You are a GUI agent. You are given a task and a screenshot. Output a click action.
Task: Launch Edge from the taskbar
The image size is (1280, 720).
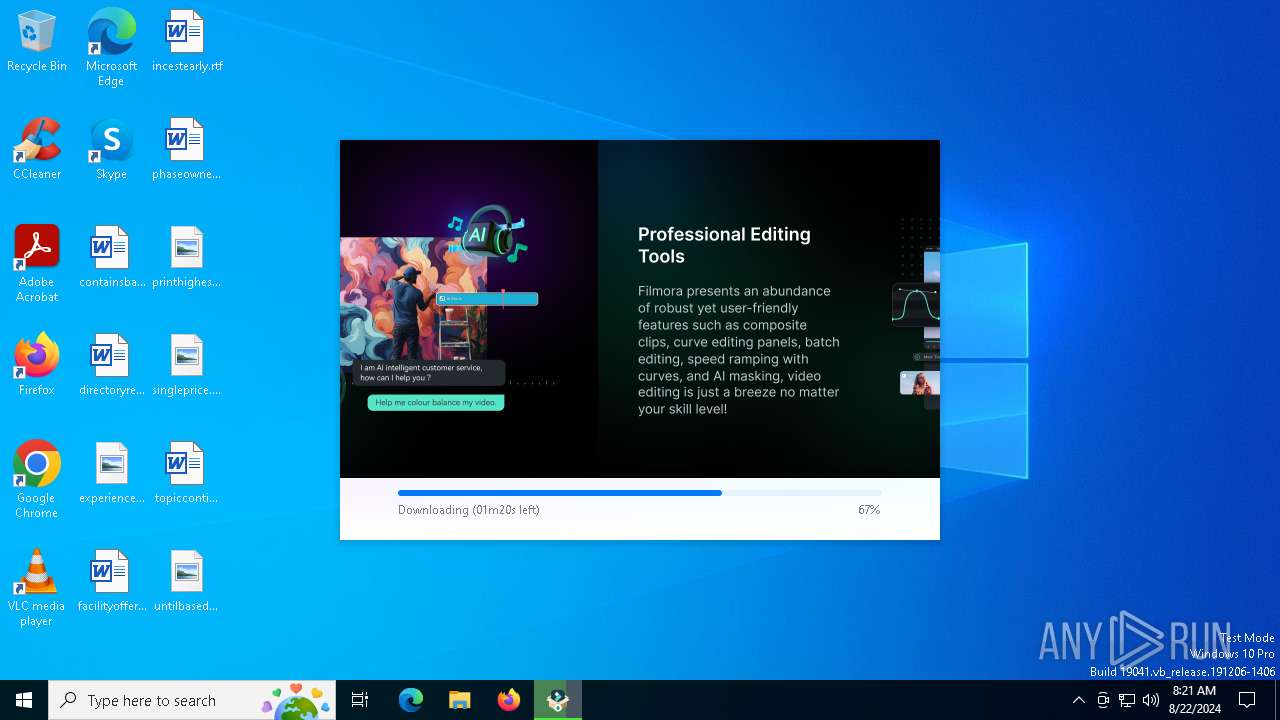[411, 700]
